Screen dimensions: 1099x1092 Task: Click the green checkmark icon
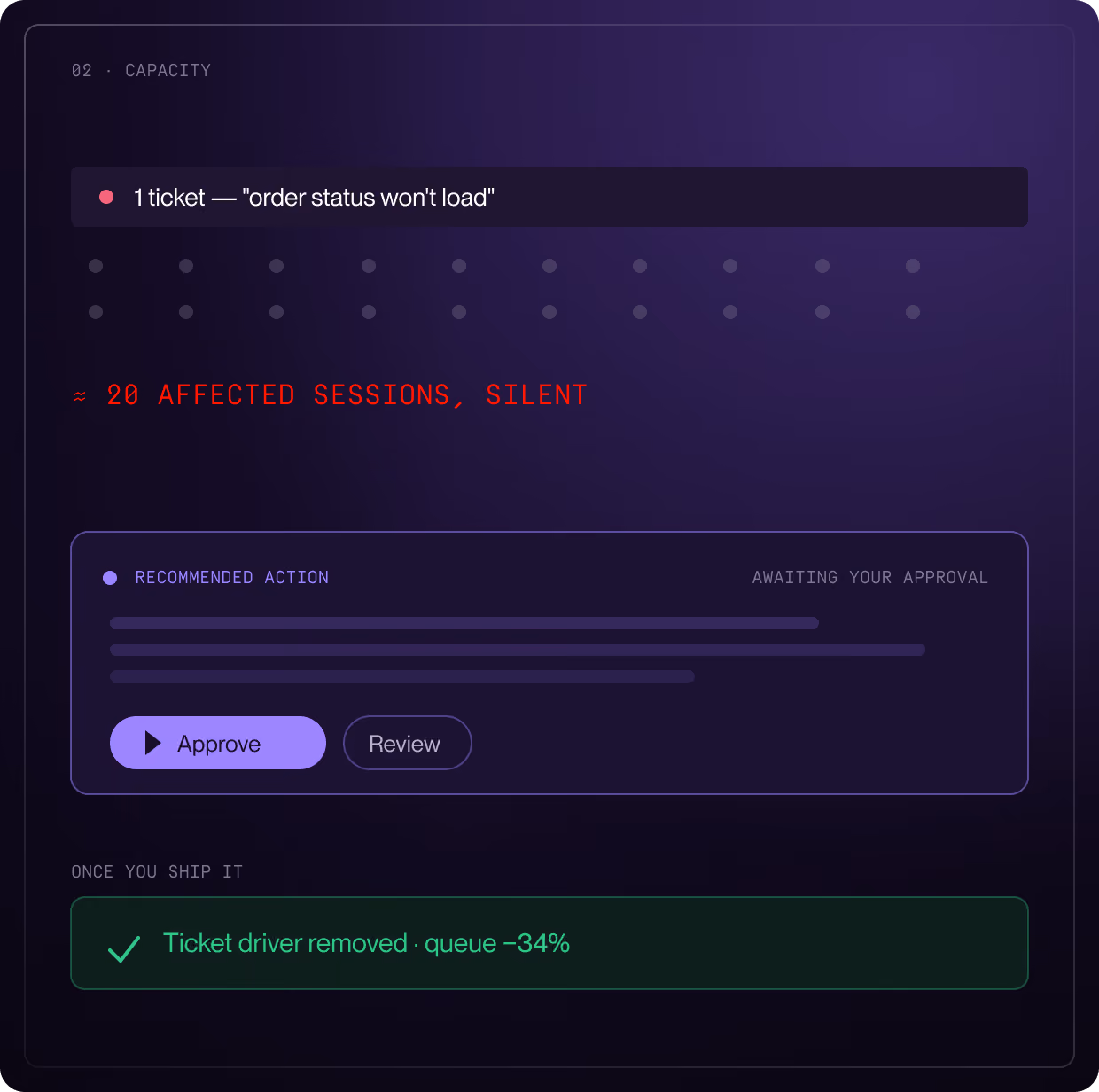(124, 948)
